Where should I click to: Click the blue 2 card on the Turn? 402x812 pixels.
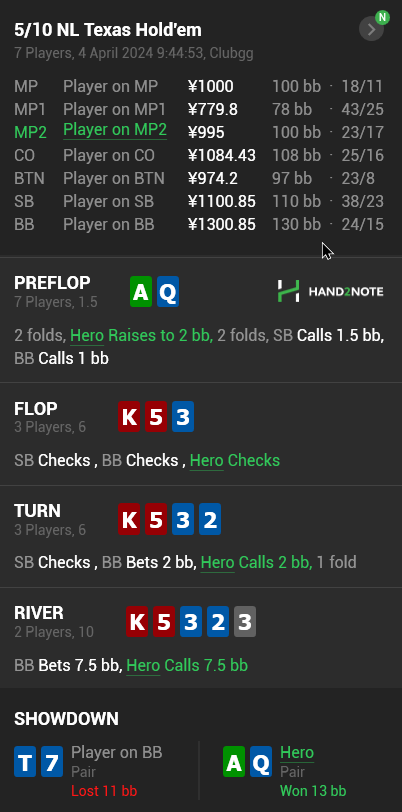pyautogui.click(x=210, y=519)
